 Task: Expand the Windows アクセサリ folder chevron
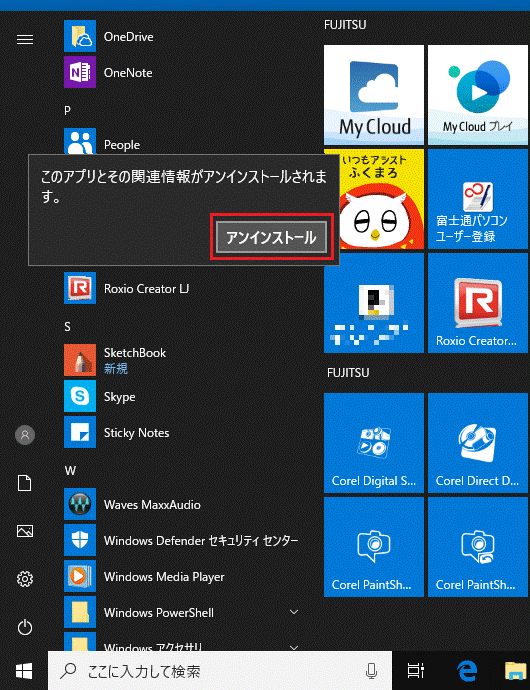294,647
